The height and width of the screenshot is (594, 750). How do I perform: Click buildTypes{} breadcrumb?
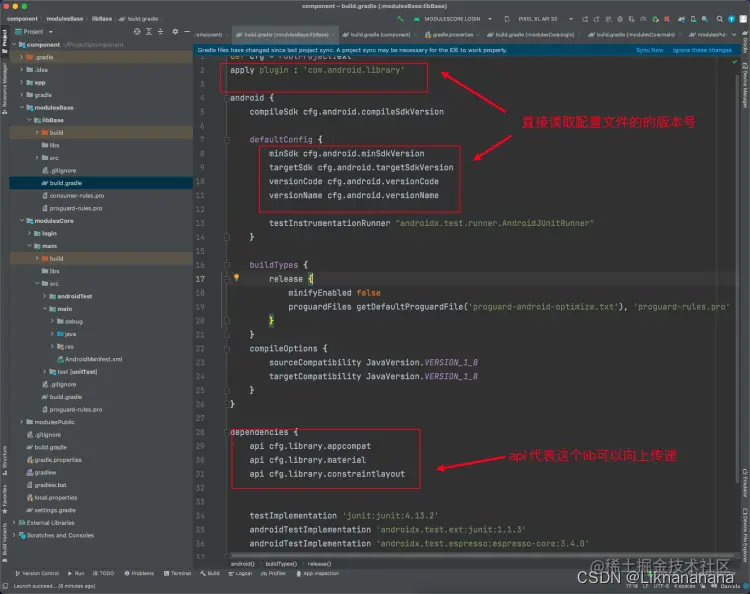pyautogui.click(x=281, y=564)
